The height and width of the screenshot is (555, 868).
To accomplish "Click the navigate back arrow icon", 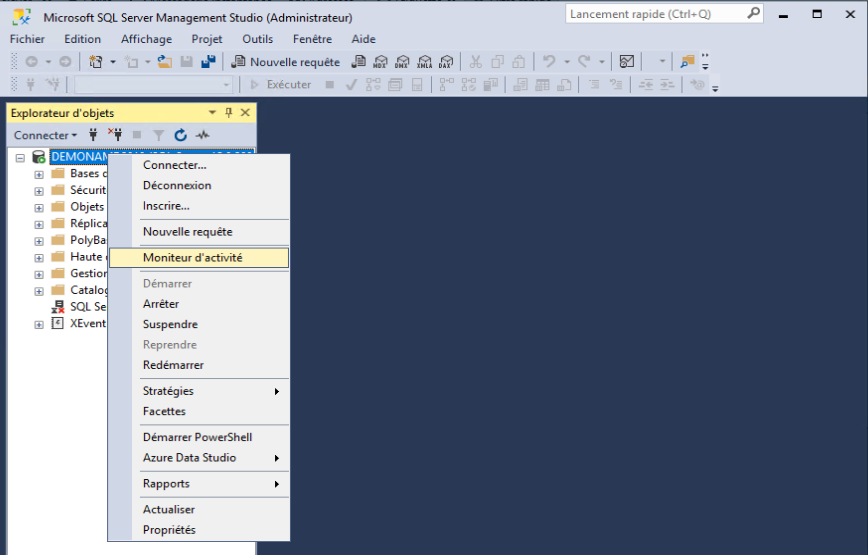I will click(32, 61).
